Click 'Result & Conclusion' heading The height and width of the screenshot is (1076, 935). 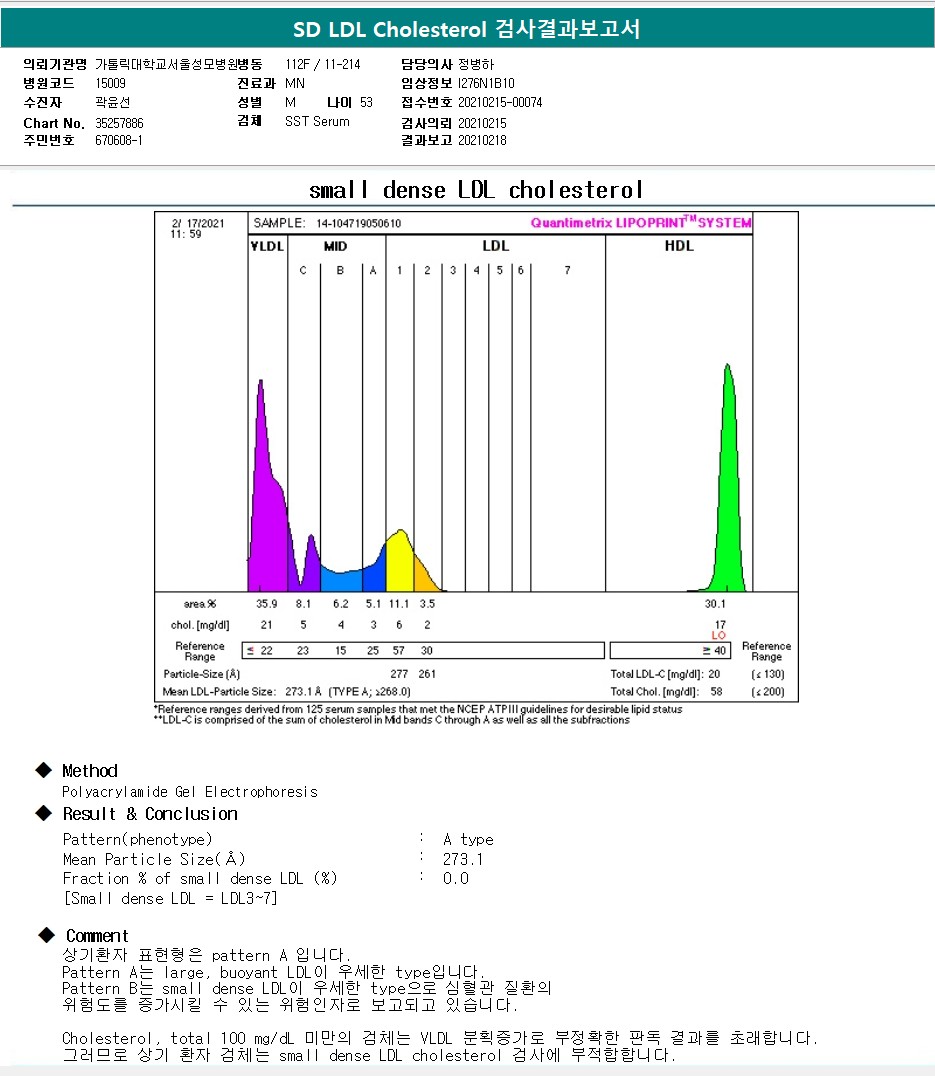(x=150, y=815)
